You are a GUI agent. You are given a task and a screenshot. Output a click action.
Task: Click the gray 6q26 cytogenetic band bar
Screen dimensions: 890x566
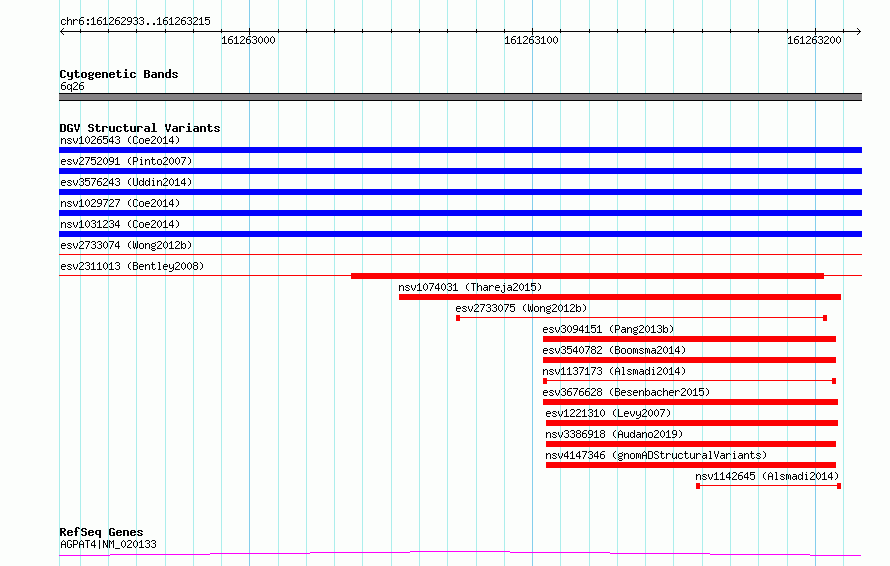[460, 97]
